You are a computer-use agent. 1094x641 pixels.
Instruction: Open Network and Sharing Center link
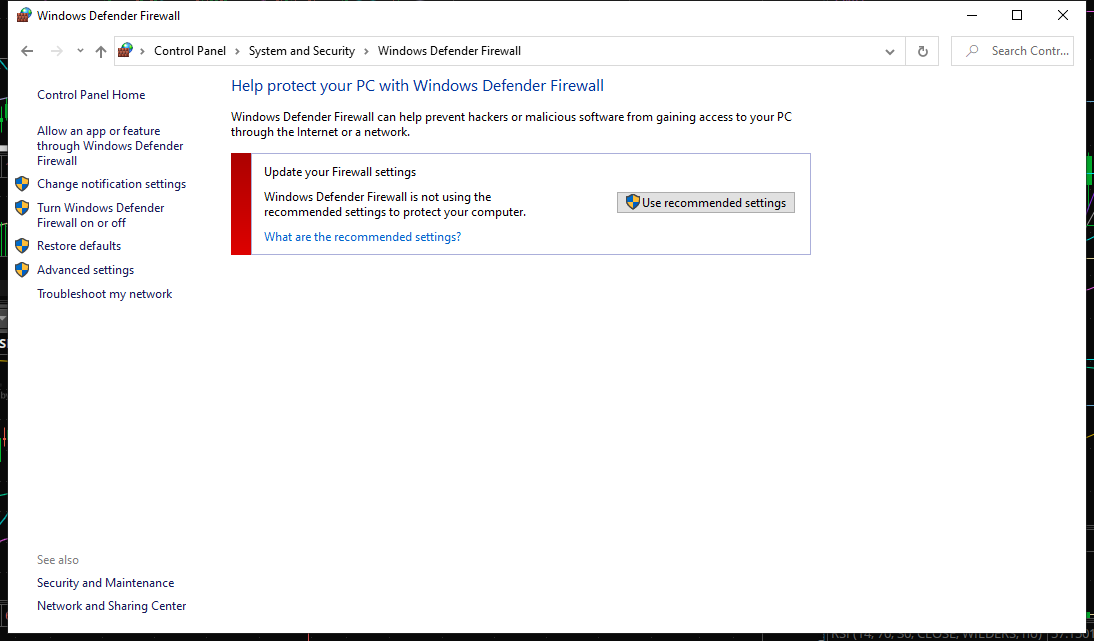(x=112, y=606)
